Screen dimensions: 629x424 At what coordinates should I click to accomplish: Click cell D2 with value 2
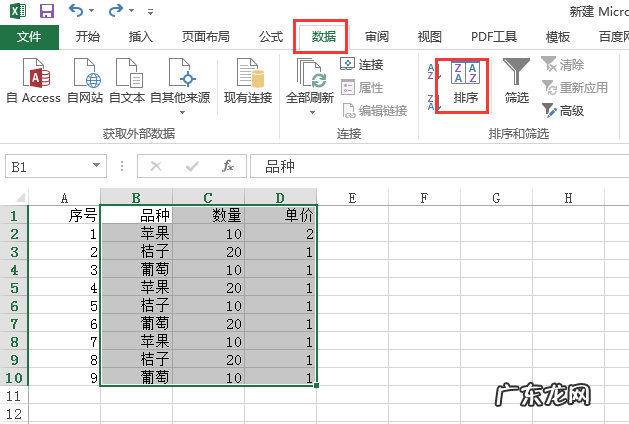click(280, 233)
